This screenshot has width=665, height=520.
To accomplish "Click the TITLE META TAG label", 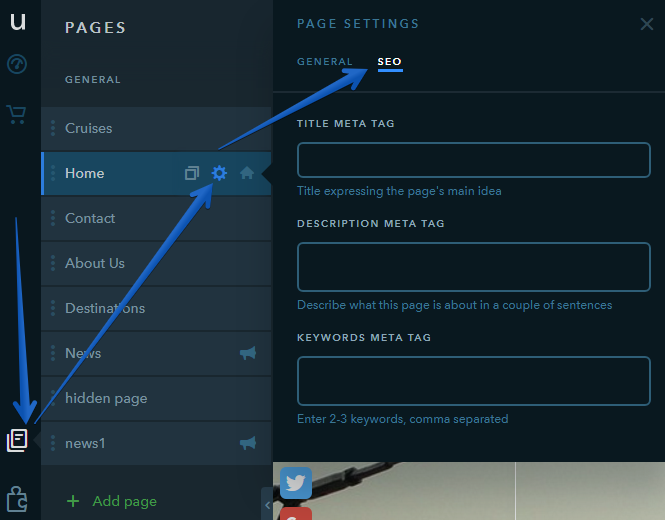I will click(346, 123).
